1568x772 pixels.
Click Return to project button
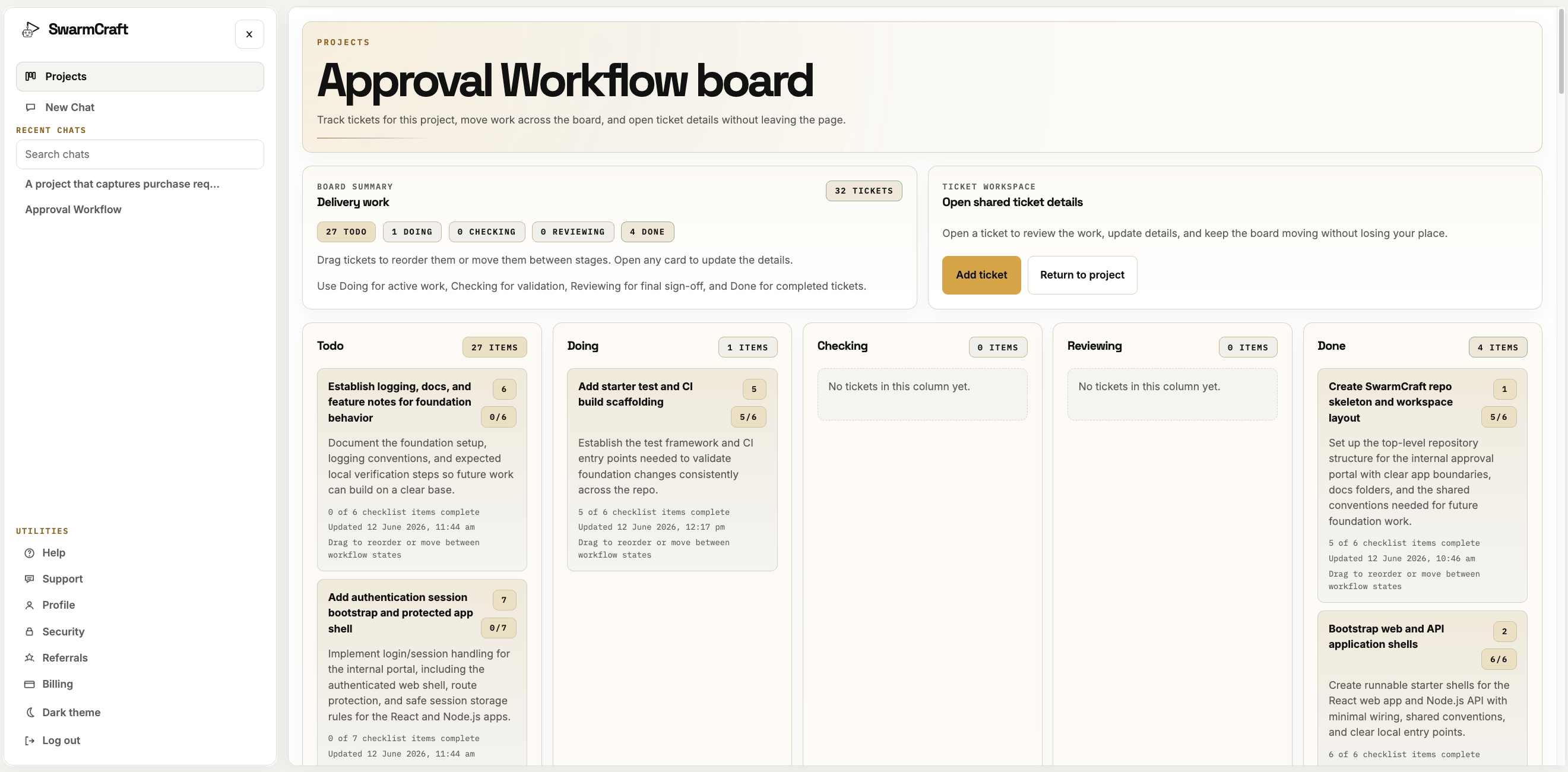(1082, 275)
